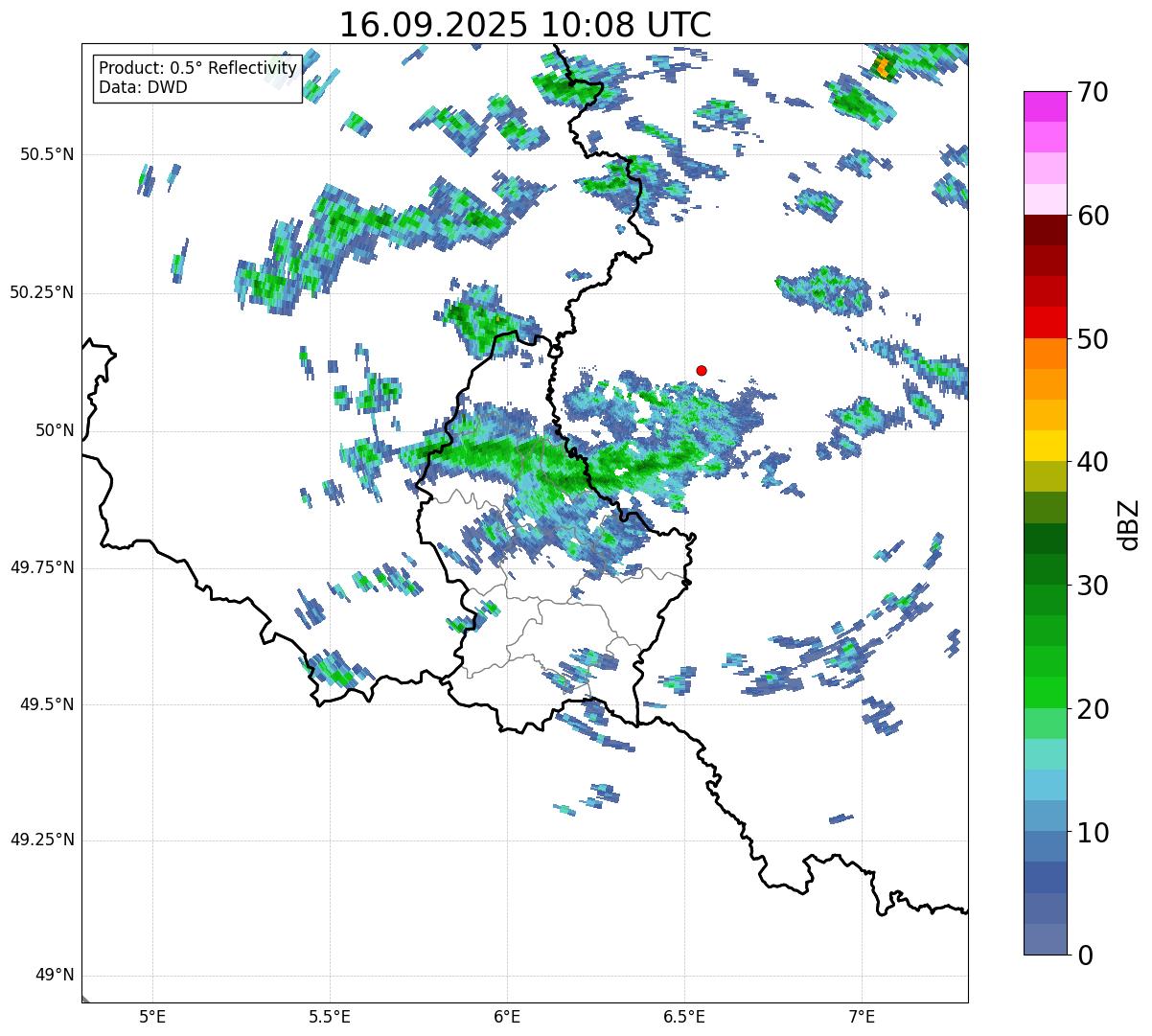Click the longitude label 7°E
The image size is (1152, 1036).
(862, 1017)
